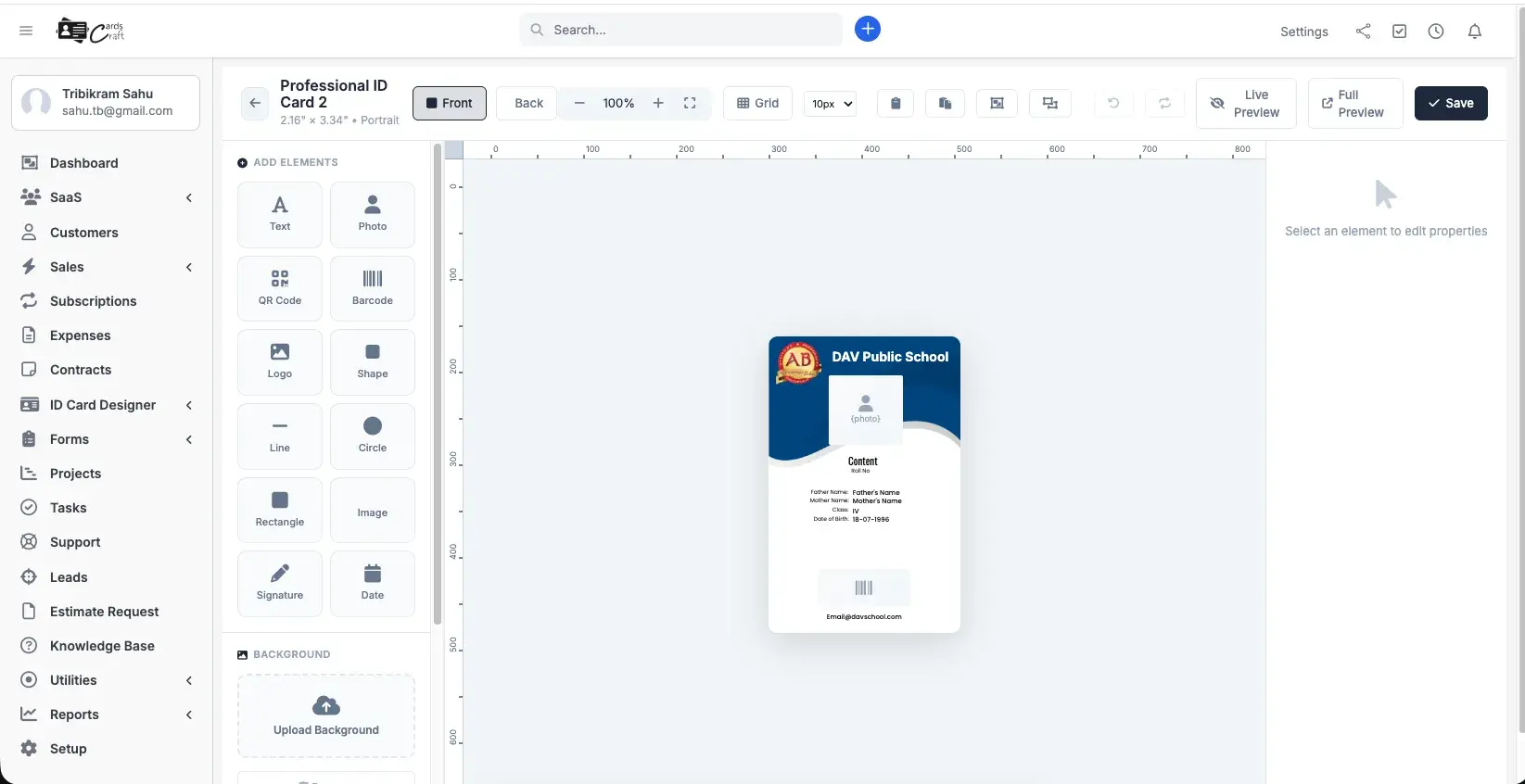Click the duplicate copy icon in toolbar
This screenshot has width=1525, height=784.
(945, 103)
